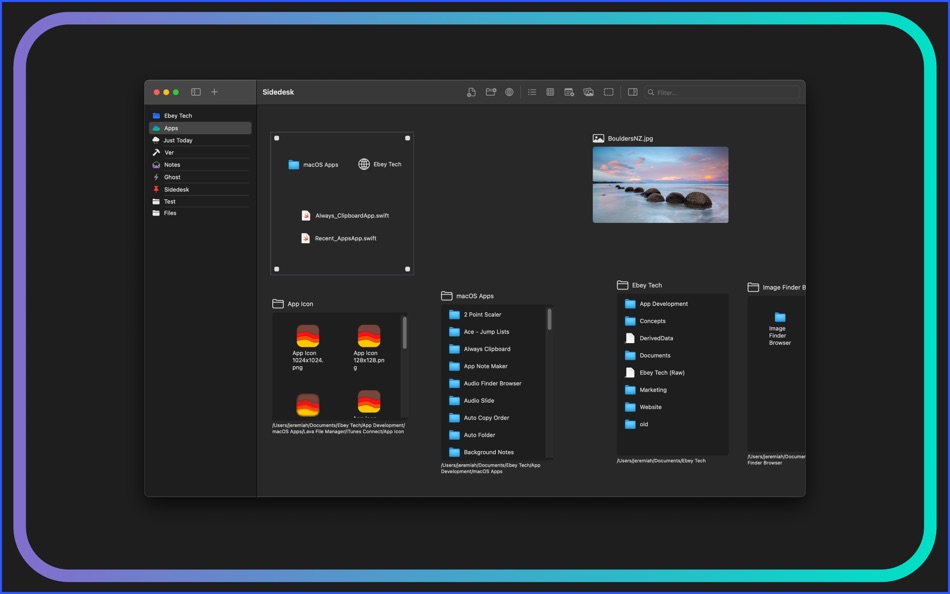This screenshot has height=594, width=950.
Task: Click the add group box toolbar icon
Action: (x=609, y=92)
